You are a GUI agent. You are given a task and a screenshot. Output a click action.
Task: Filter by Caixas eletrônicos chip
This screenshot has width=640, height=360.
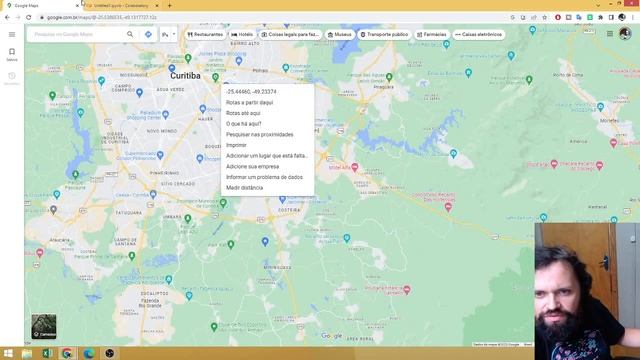tap(478, 35)
